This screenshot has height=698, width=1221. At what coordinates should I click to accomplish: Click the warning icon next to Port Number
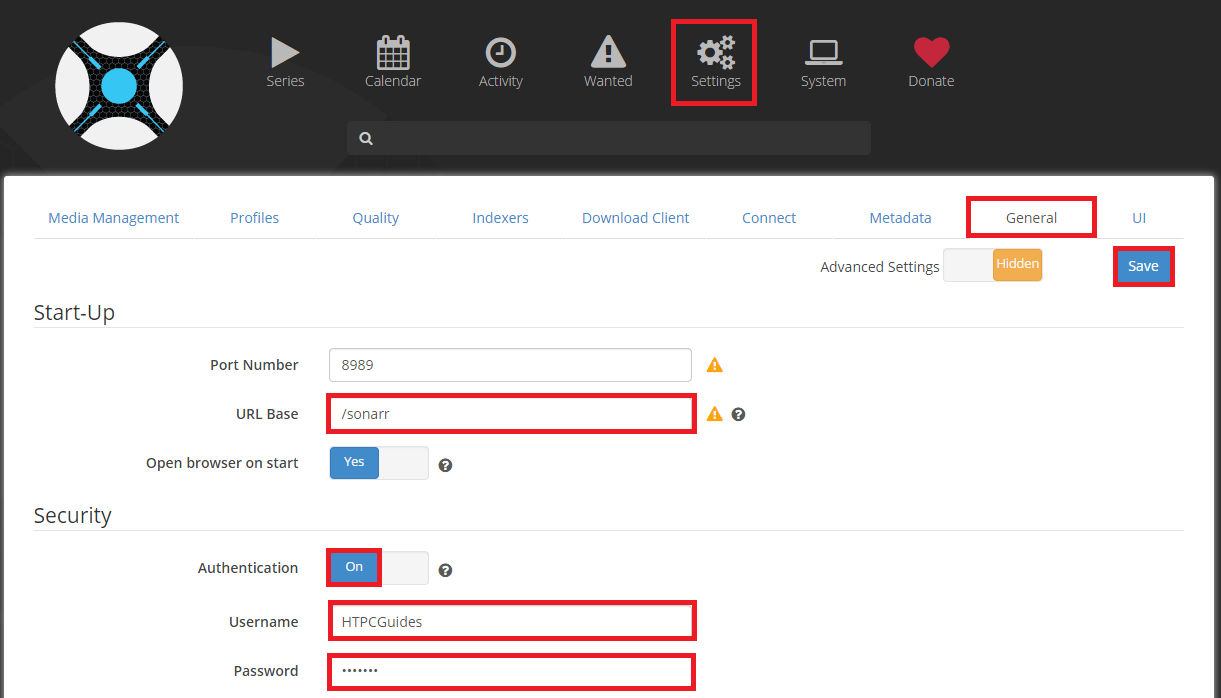point(714,365)
